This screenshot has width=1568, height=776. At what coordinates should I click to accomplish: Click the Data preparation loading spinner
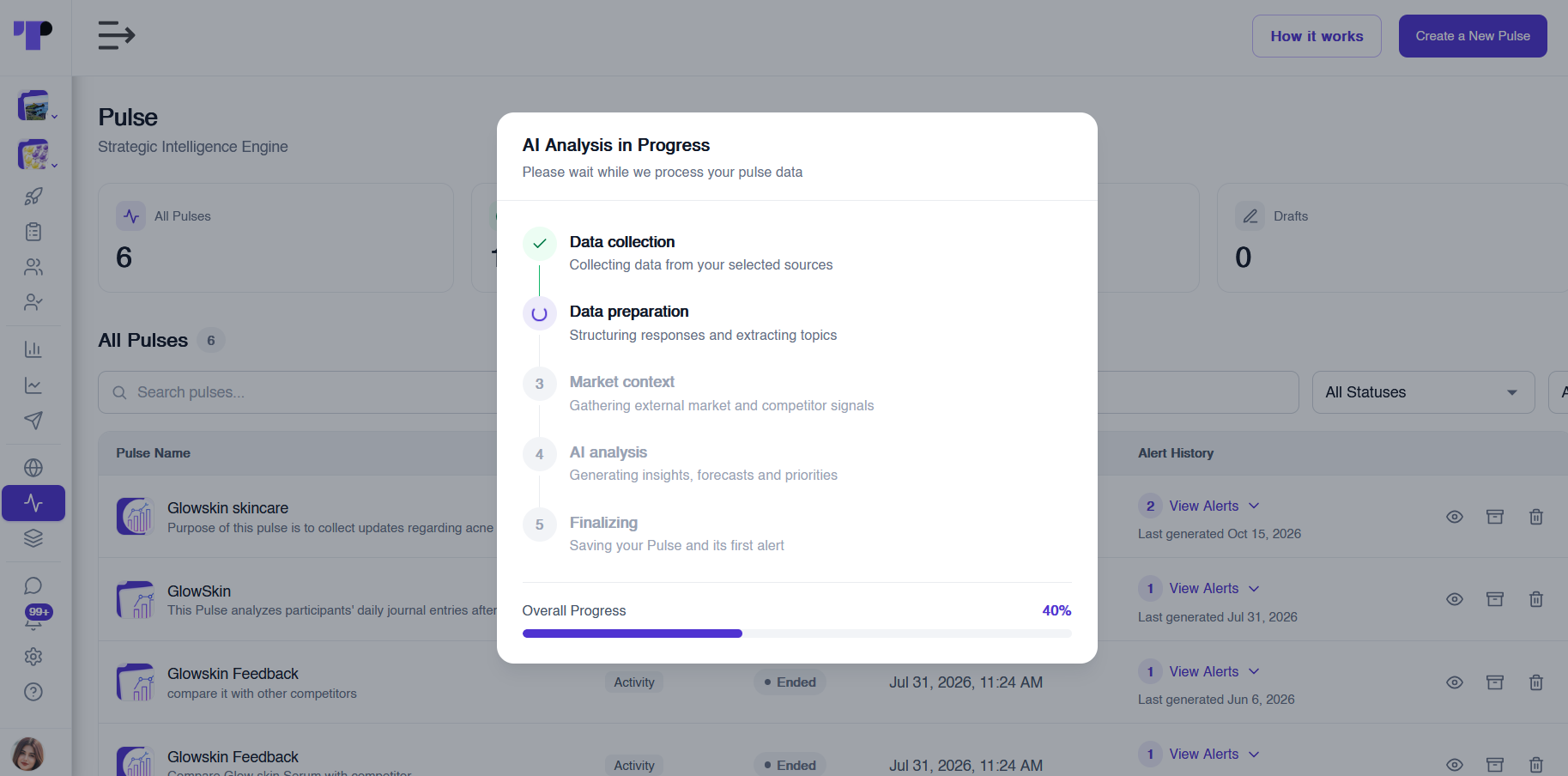click(539, 314)
